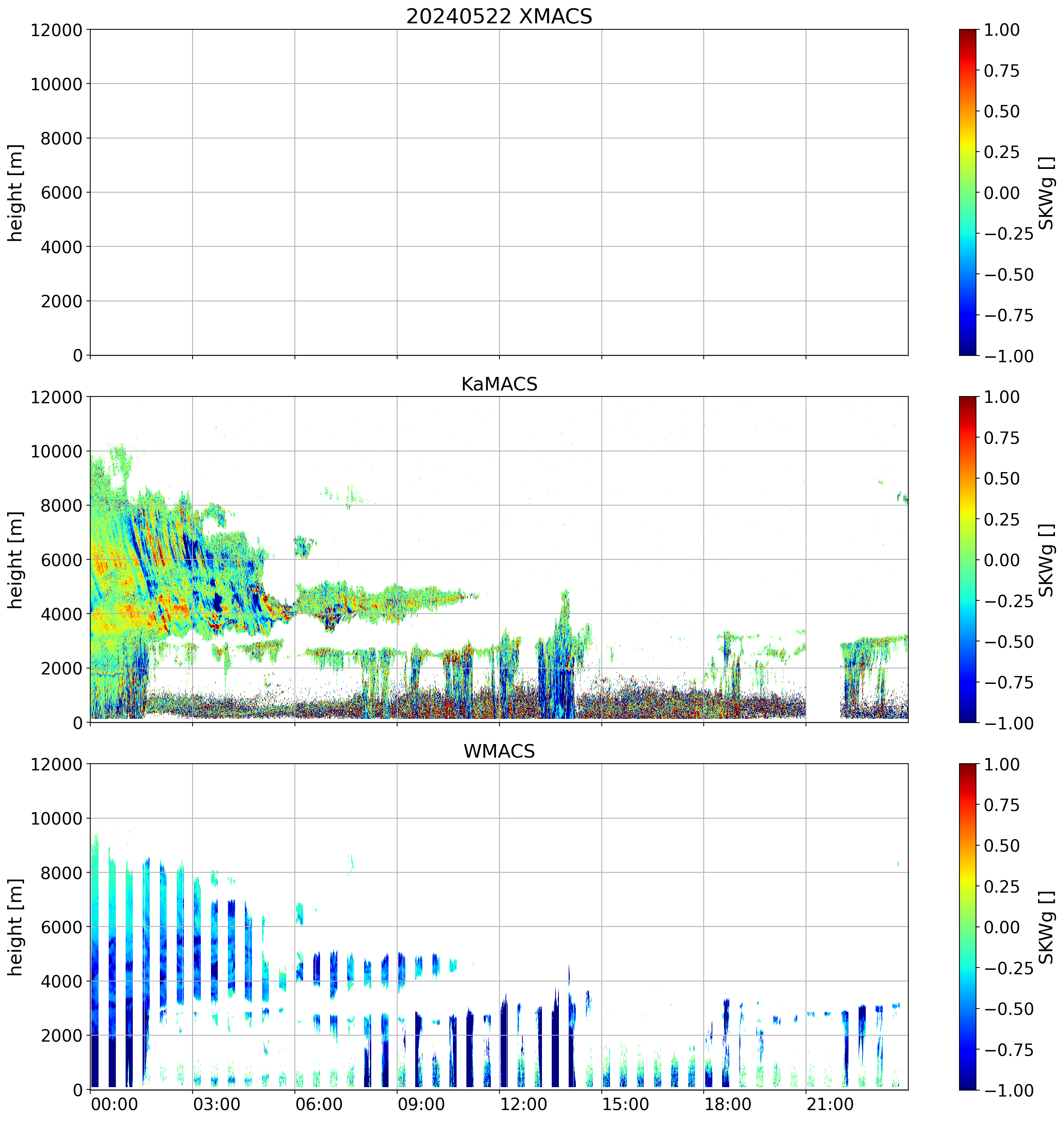
Task: Click the 1.00 tick on the top colorbar
Action: [x=1002, y=30]
